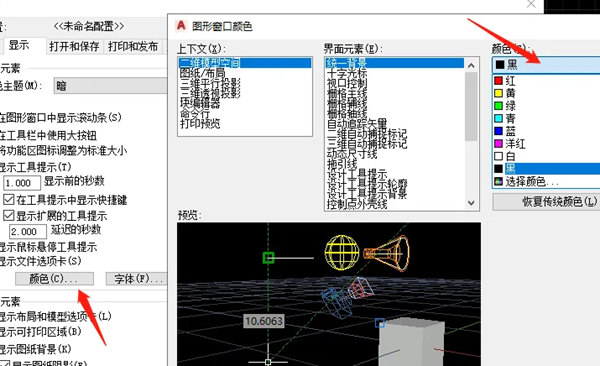
Task: Click the interface elements list scrollbar thumb
Action: tap(471, 106)
